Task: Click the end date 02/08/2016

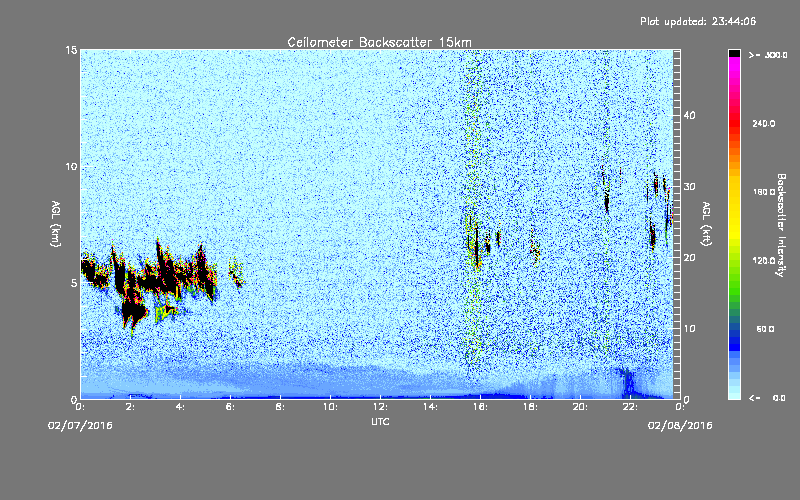Action: (x=680, y=425)
